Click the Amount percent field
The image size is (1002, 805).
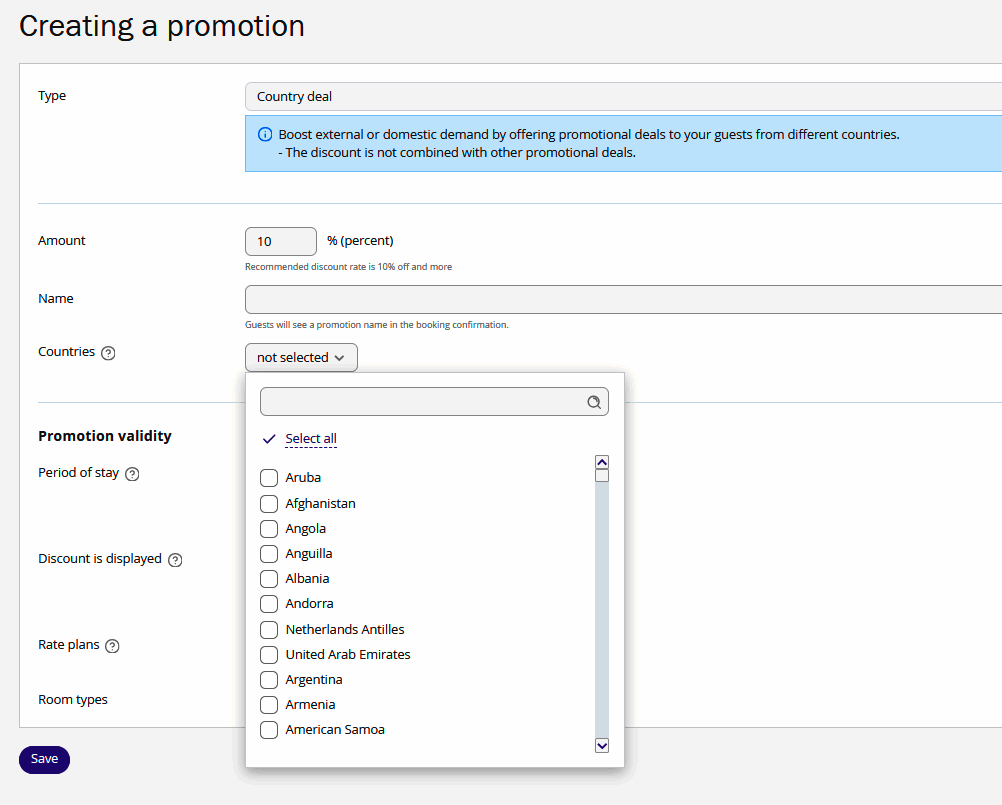coord(280,241)
